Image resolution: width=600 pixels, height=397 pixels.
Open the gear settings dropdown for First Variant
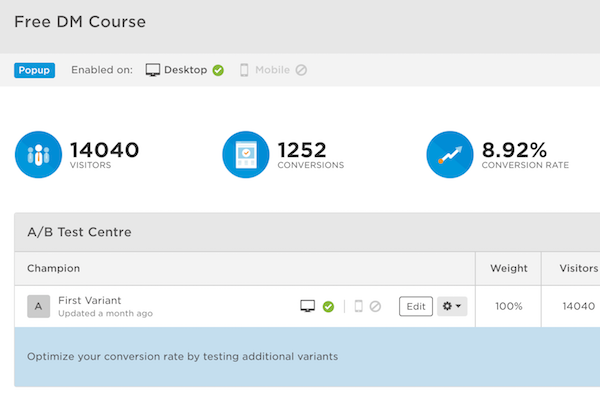452,306
